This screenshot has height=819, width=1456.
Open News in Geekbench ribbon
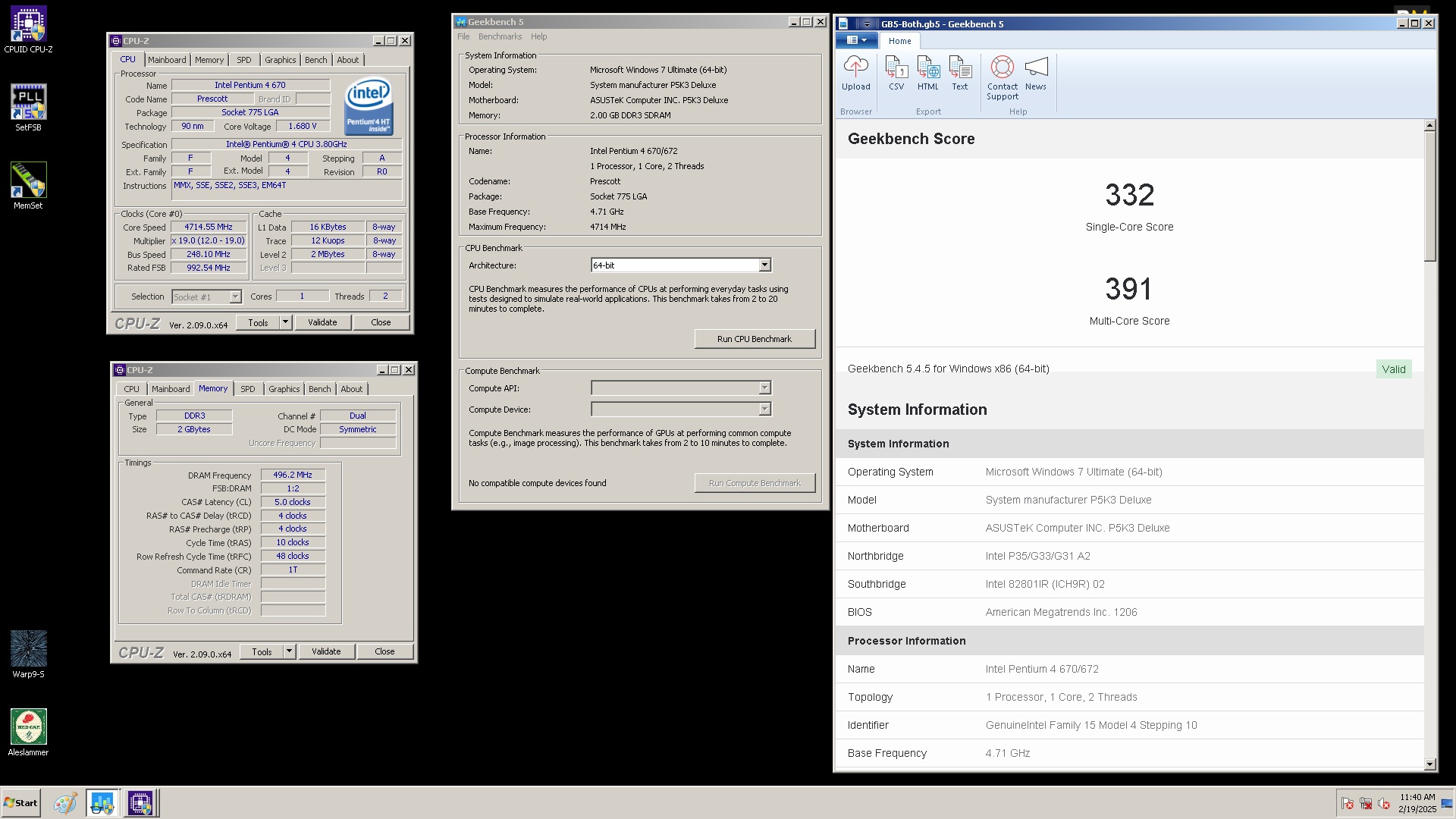pyautogui.click(x=1036, y=74)
